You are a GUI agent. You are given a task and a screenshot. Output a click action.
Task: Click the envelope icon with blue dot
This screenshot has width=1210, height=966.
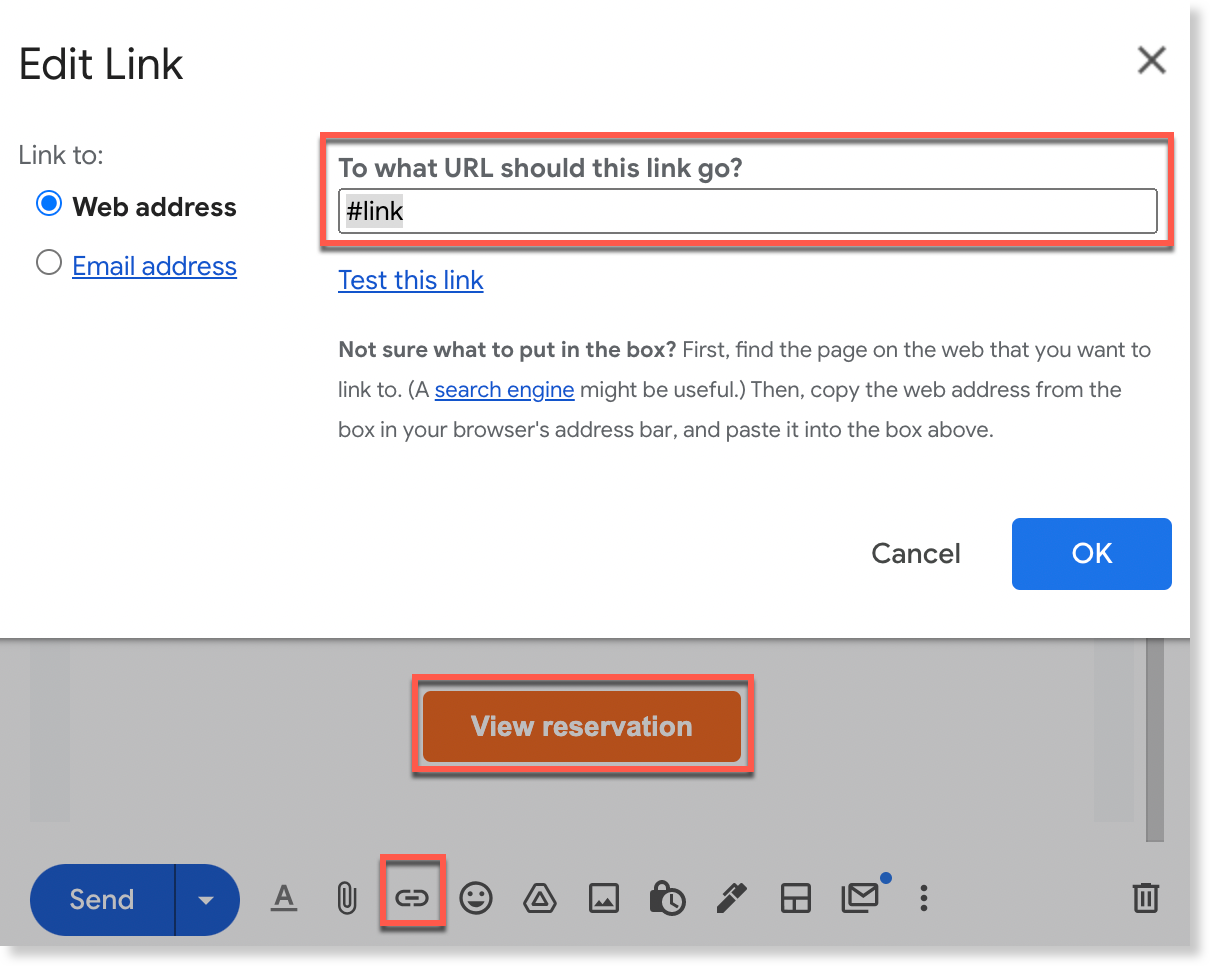point(859,898)
